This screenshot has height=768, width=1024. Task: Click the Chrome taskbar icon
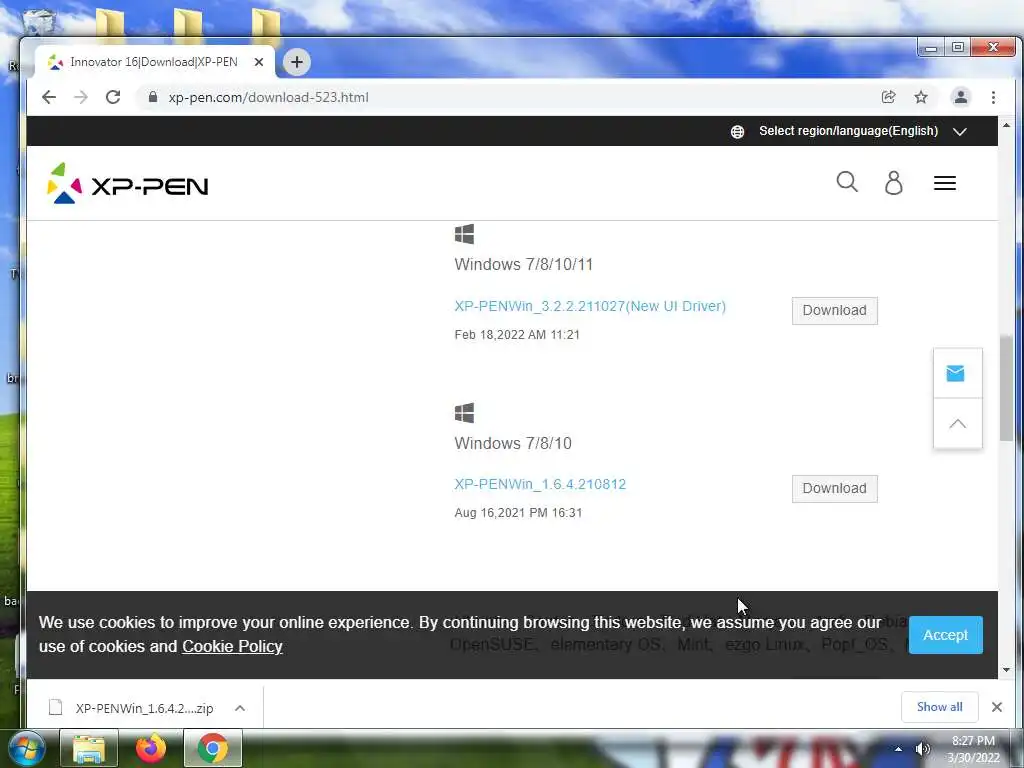[x=213, y=748]
